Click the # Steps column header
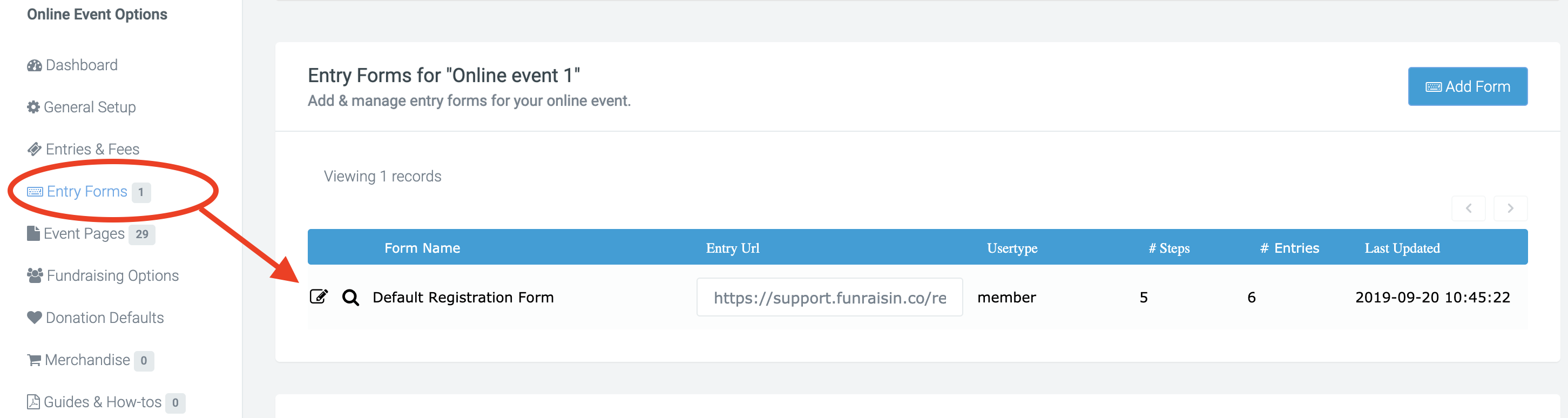Screen dimensions: 1568x418 (x=1168, y=248)
